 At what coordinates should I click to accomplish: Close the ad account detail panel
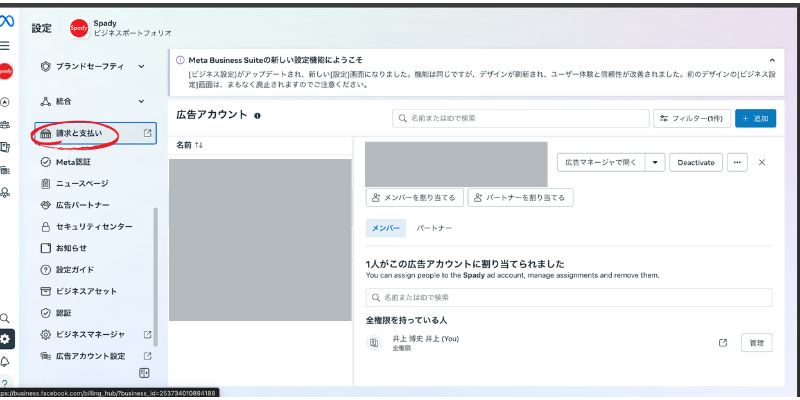pos(762,162)
